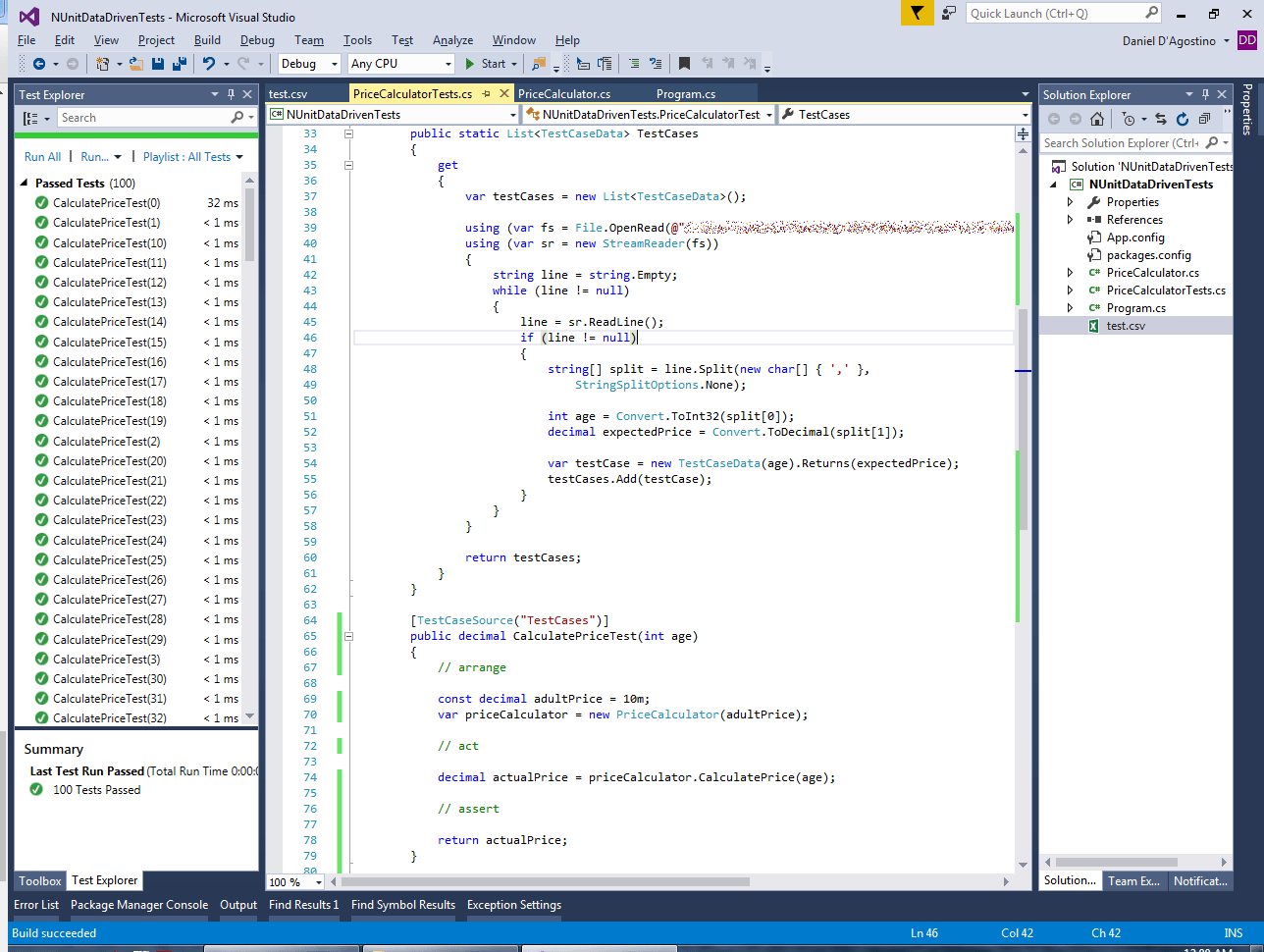This screenshot has width=1264, height=952.
Task: Click the New Project toolbar icon
Action: click(103, 64)
